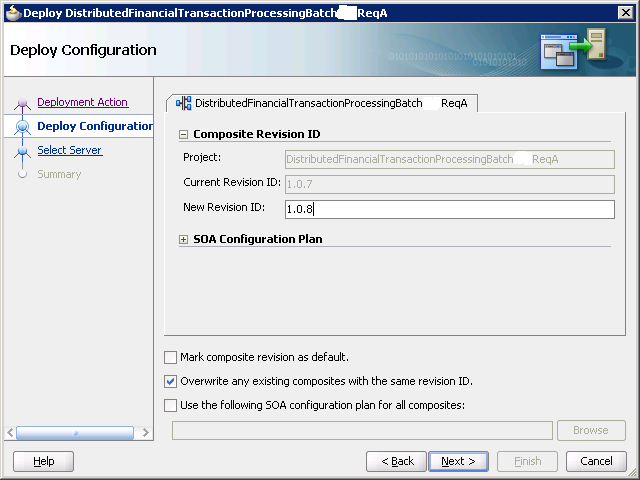Click the Current Revision ID: label

point(232,182)
